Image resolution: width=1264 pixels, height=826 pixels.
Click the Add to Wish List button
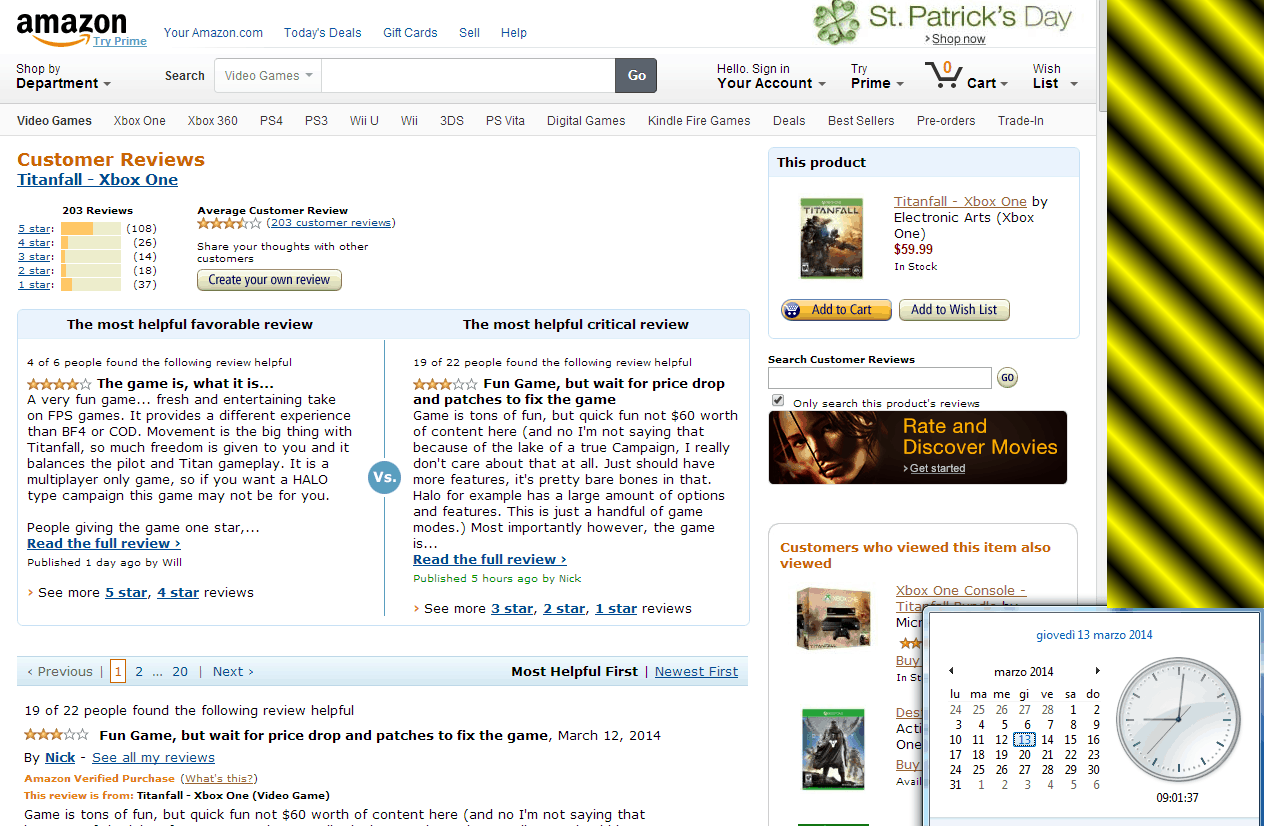coord(954,310)
